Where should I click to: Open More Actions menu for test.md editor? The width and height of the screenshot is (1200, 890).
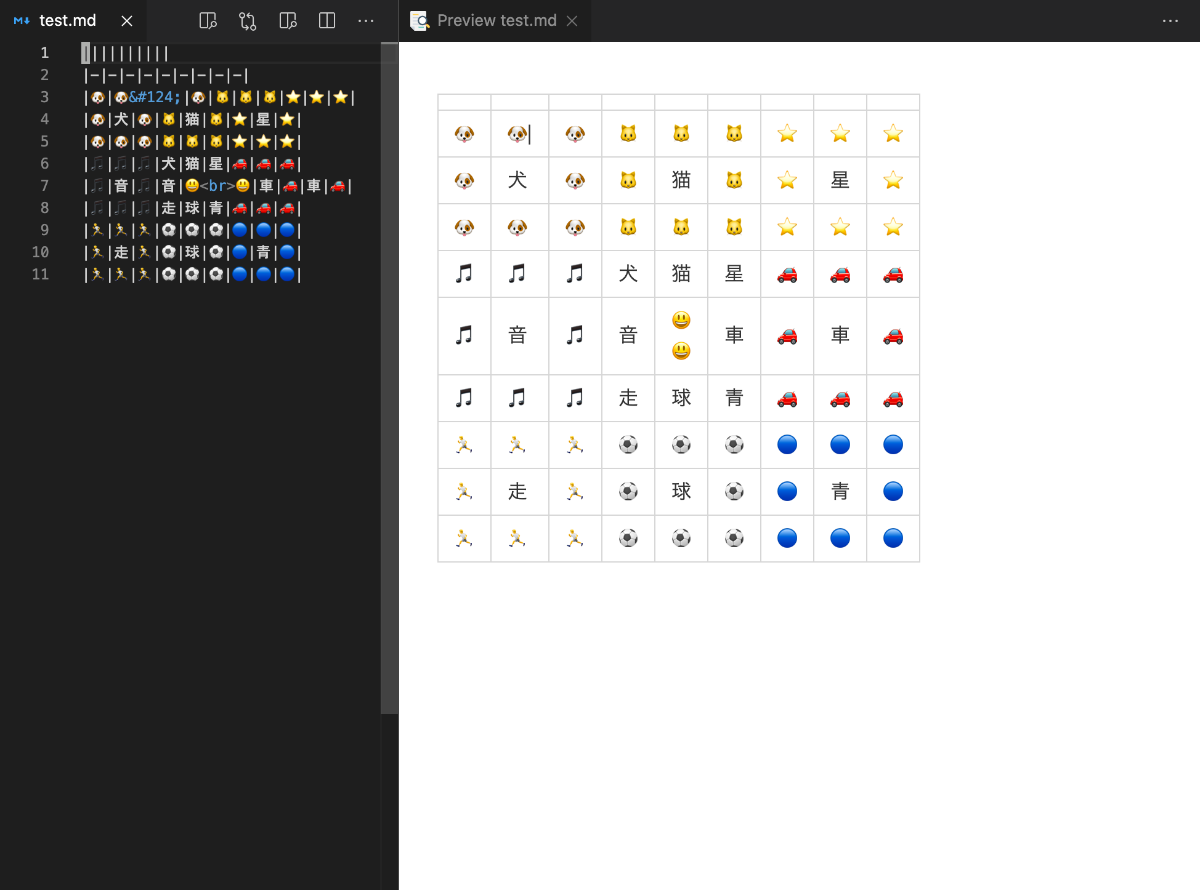click(x=366, y=20)
